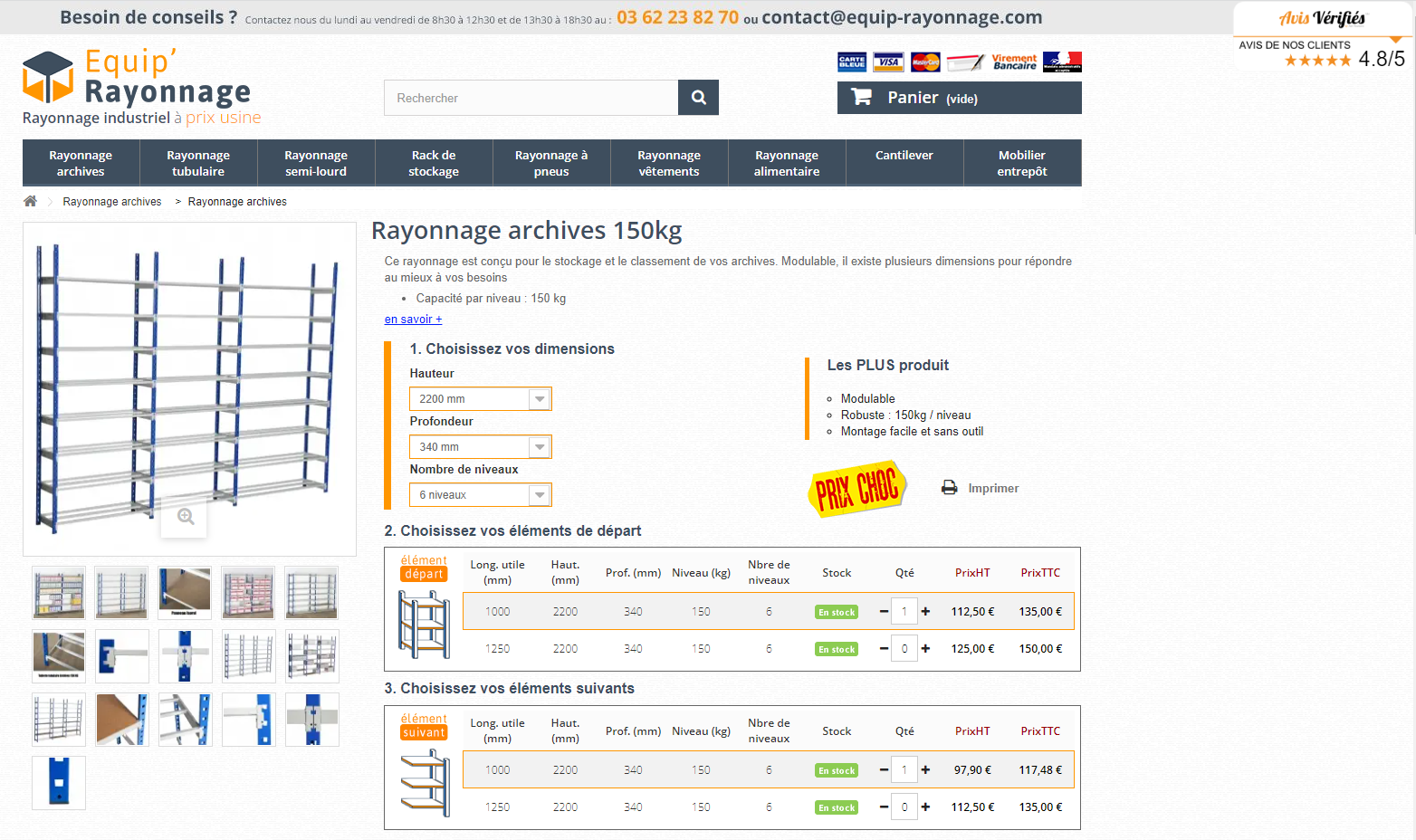
Task: Decrease quantity for 1250 mm suivant element
Action: click(x=884, y=807)
